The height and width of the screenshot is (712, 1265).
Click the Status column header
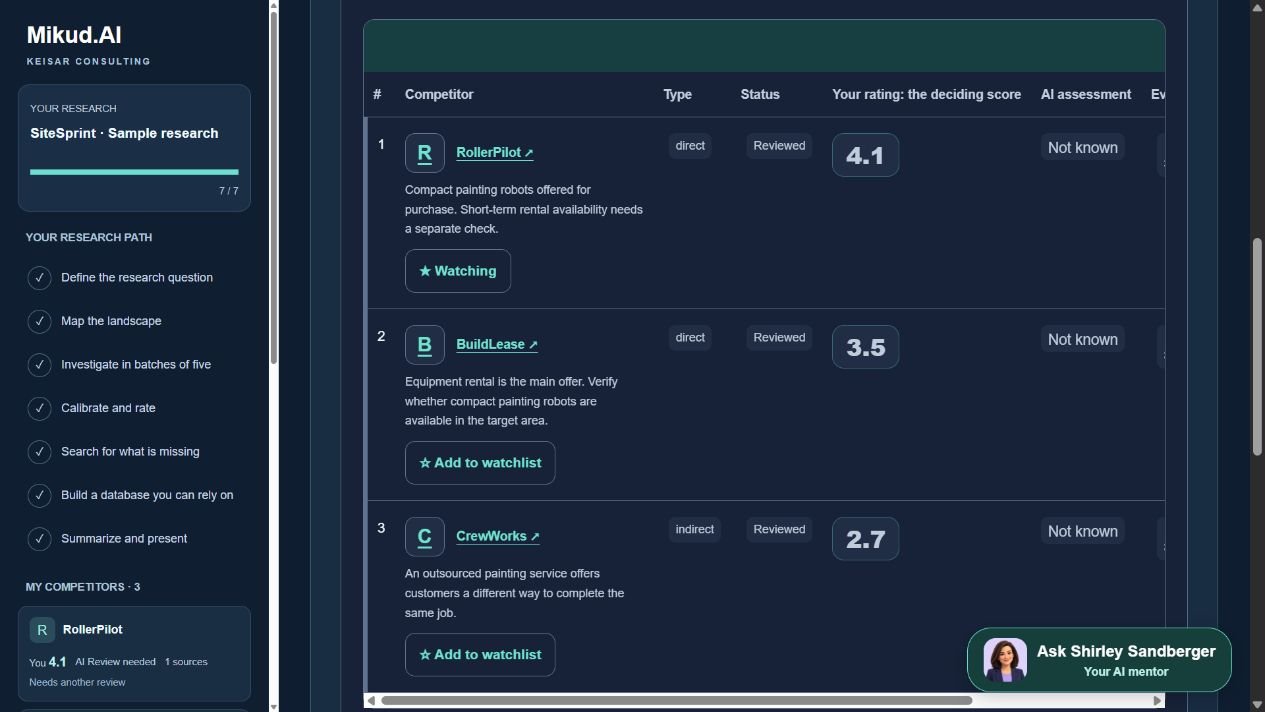click(x=760, y=94)
